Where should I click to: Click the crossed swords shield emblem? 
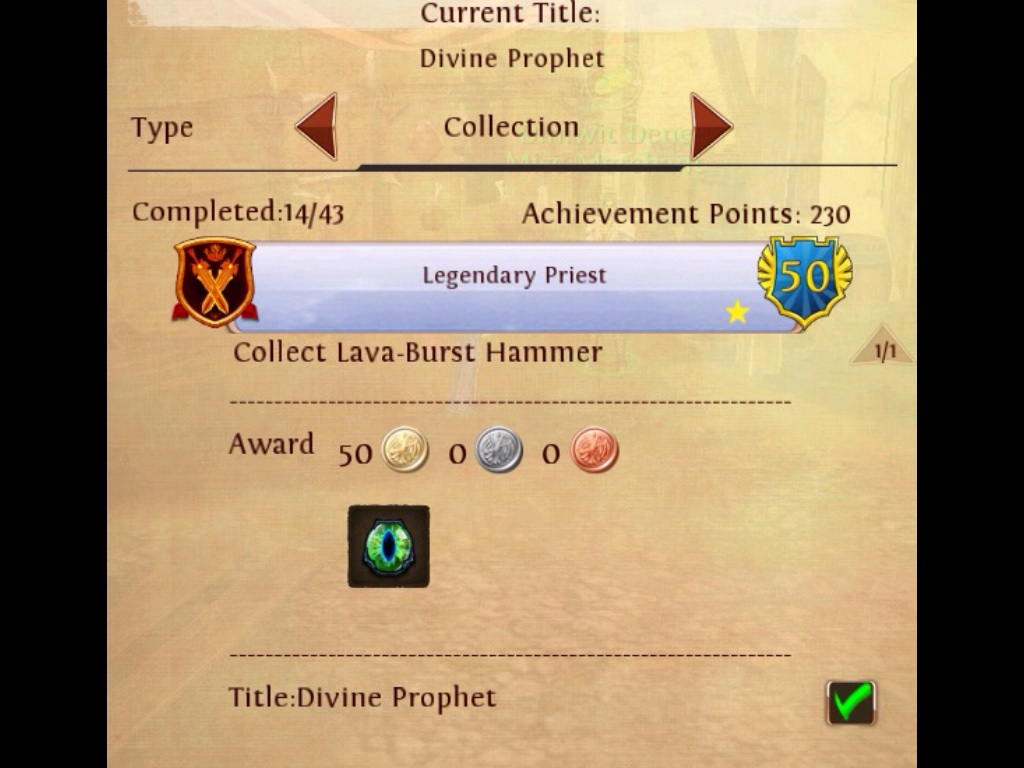214,281
